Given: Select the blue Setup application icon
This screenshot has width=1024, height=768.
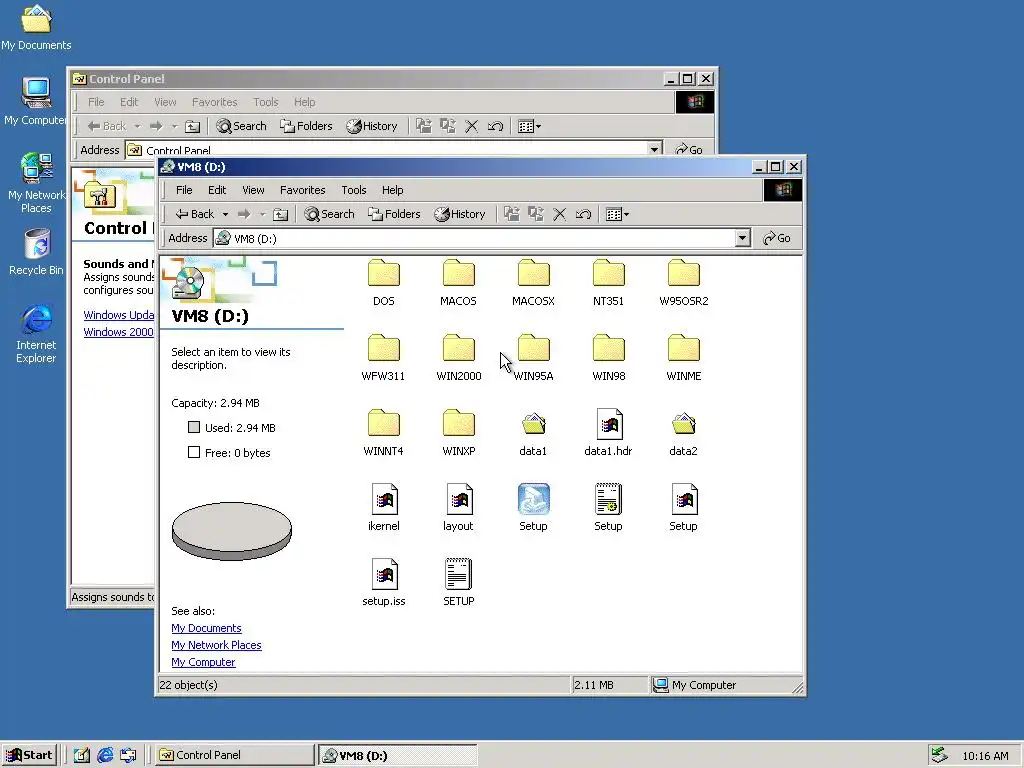Looking at the screenshot, I should (x=534, y=507).
